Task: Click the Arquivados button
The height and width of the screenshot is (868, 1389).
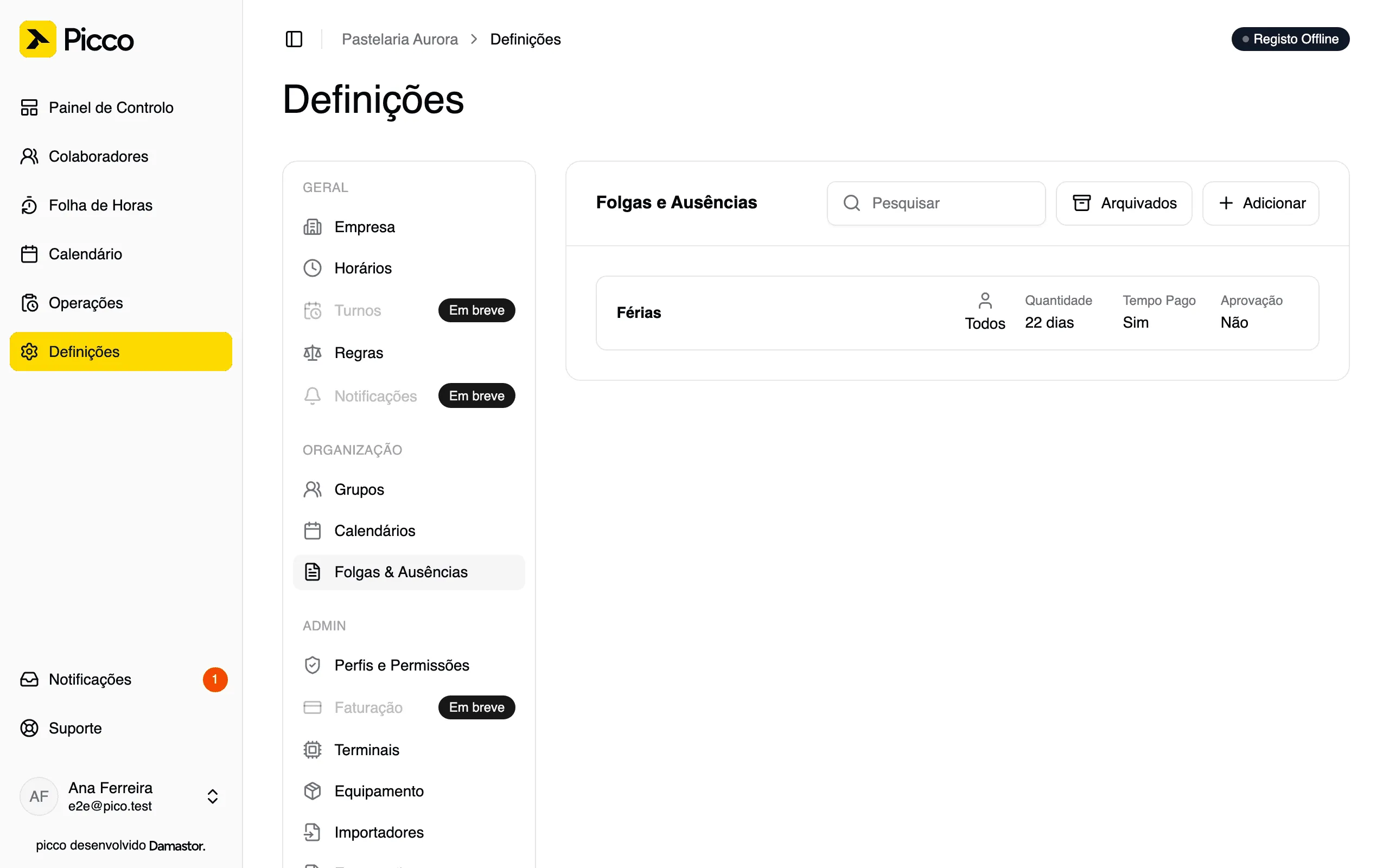Action: point(1123,203)
